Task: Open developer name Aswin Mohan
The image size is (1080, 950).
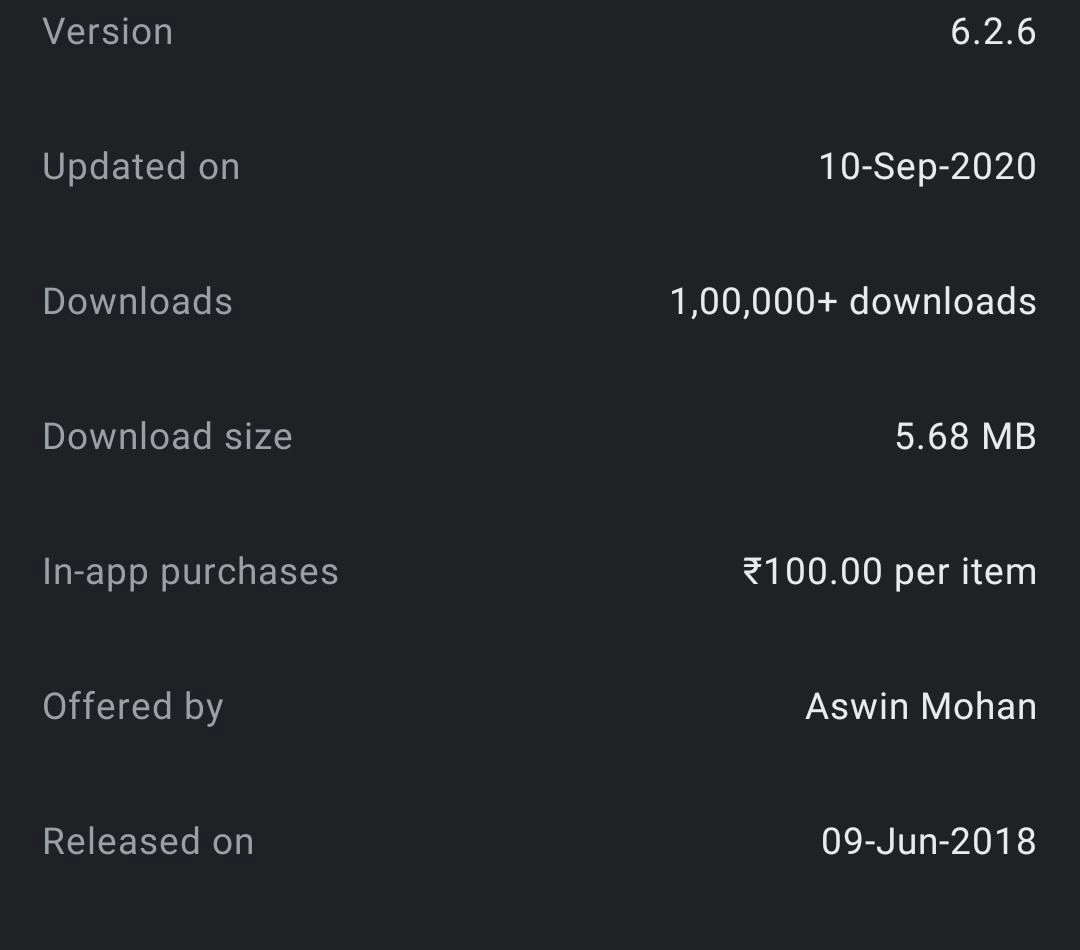Action: click(920, 707)
